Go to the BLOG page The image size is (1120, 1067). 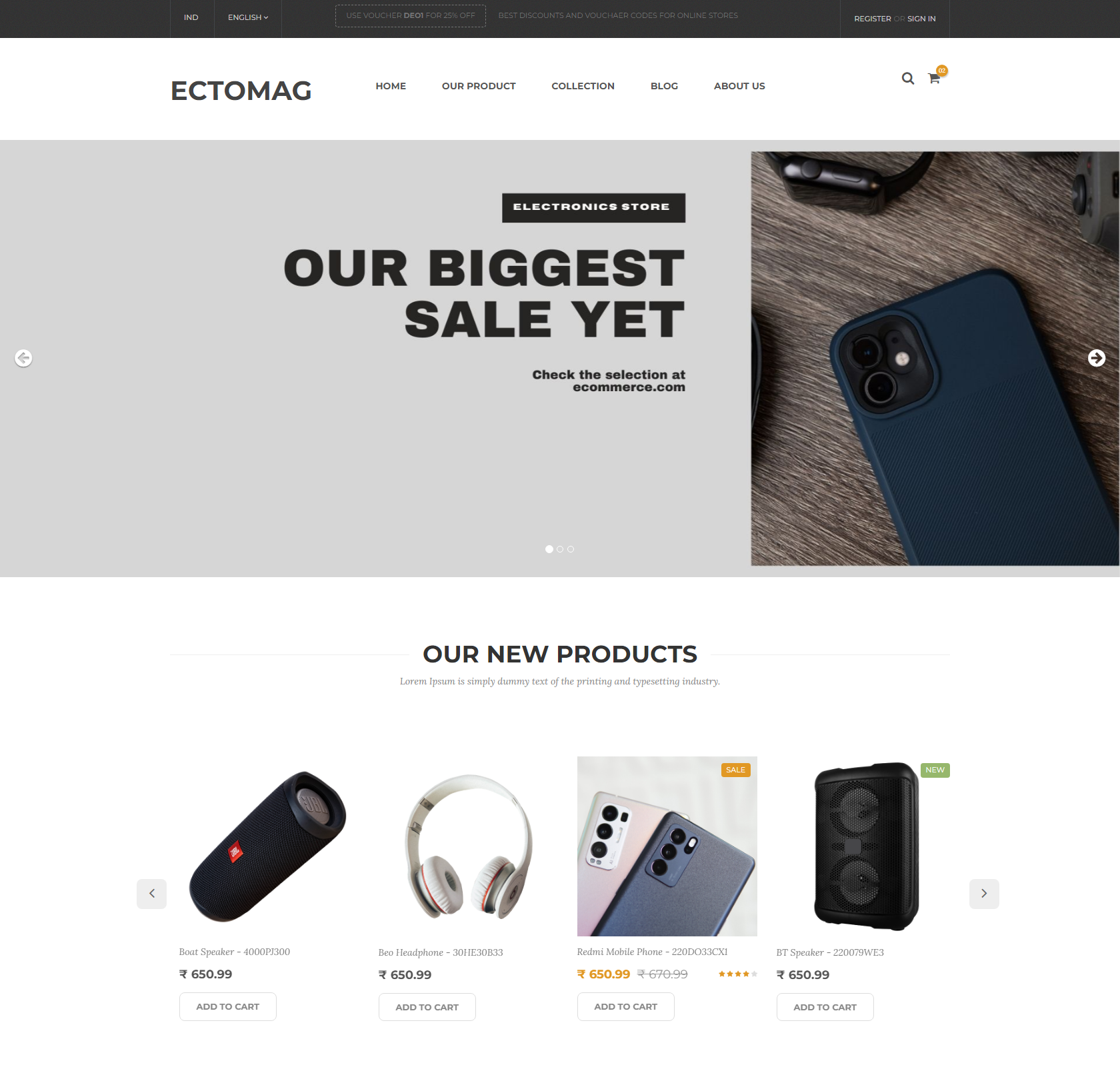point(664,86)
